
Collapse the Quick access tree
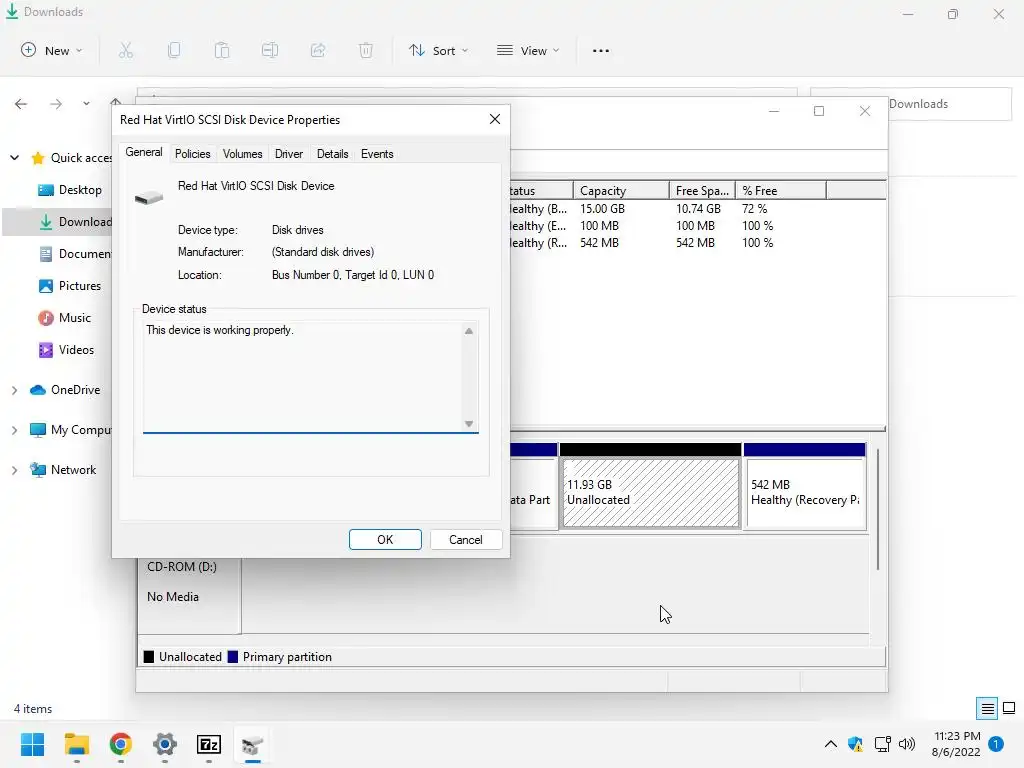point(14,158)
